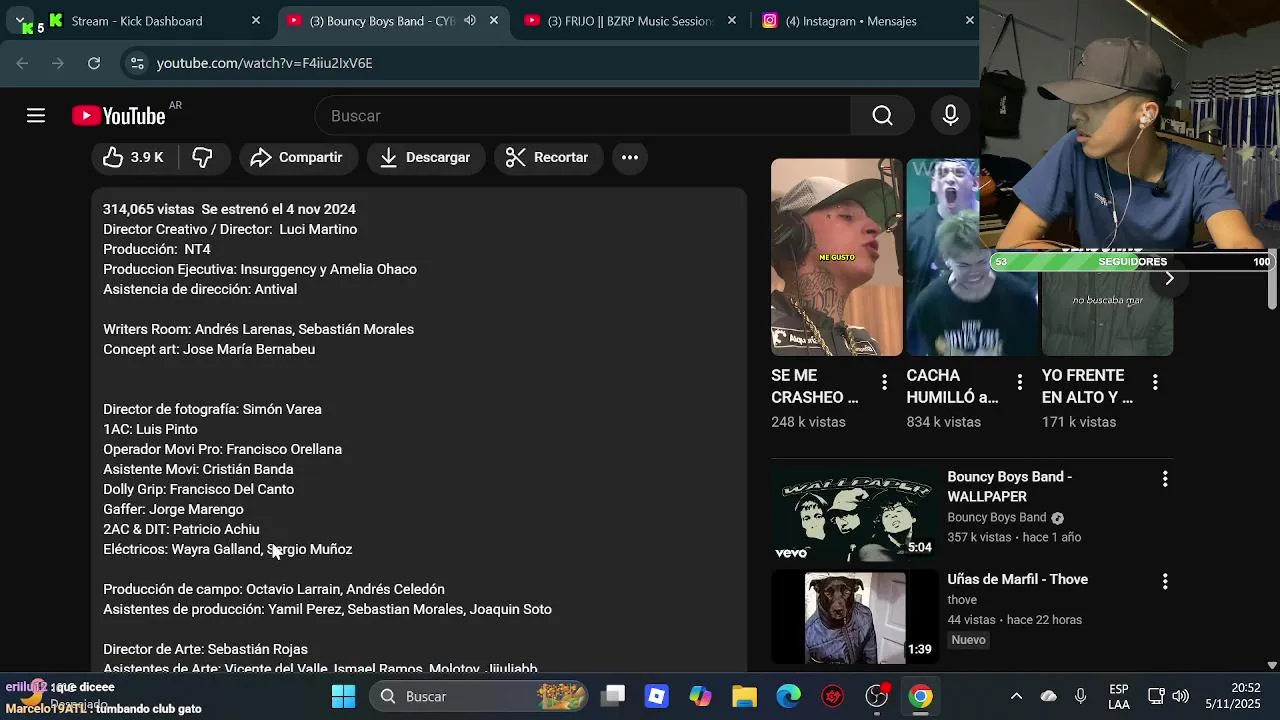
Task: Open options for YO FRENTE EN ALTO short
Action: coord(1155,382)
